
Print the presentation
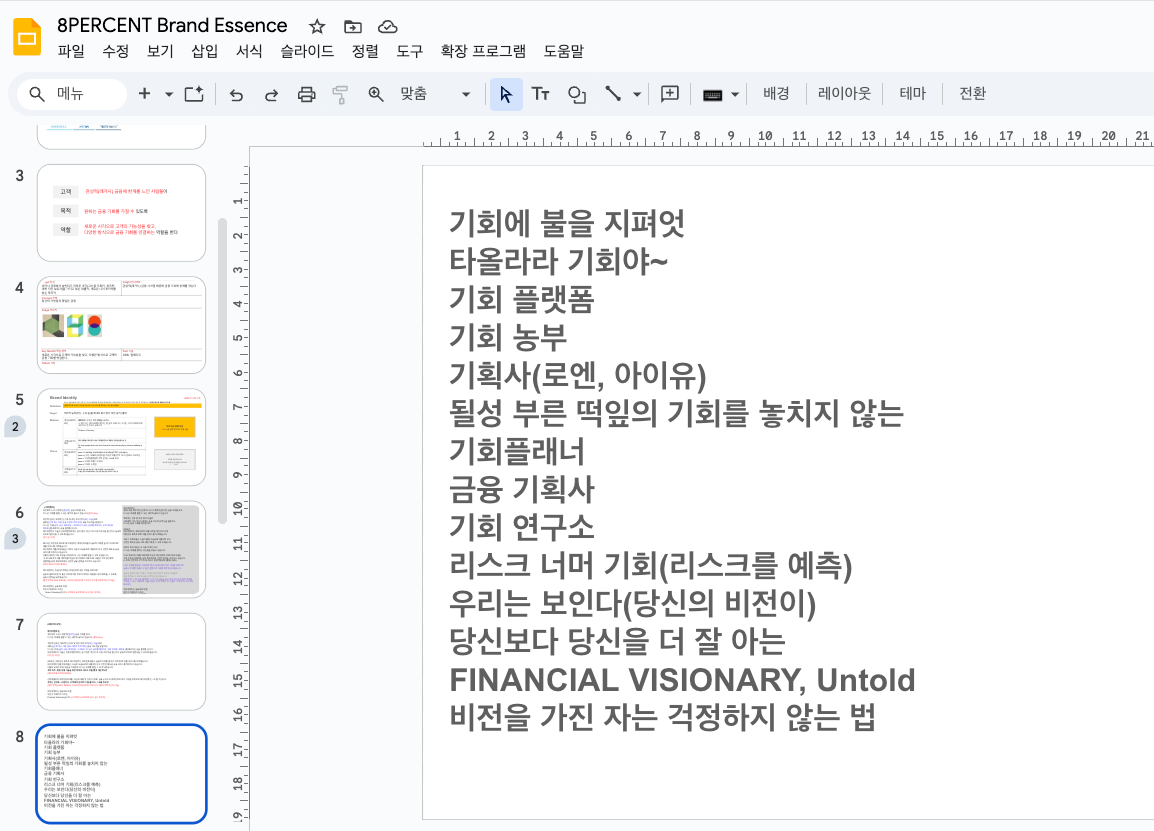click(306, 94)
